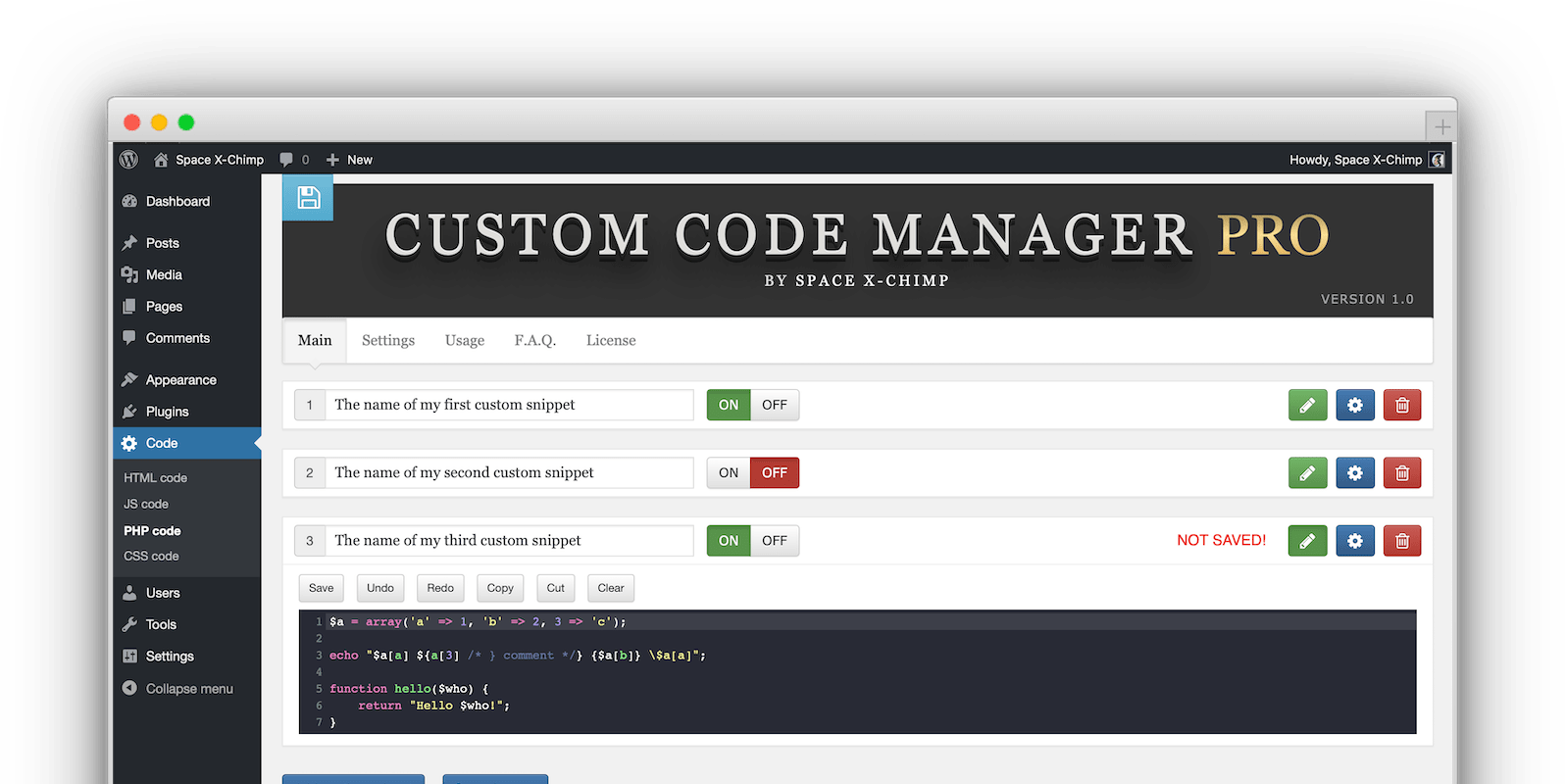Screen dimensions: 1565x784
Task: Click the plus icon beside New in admin bar
Action: pos(332,160)
